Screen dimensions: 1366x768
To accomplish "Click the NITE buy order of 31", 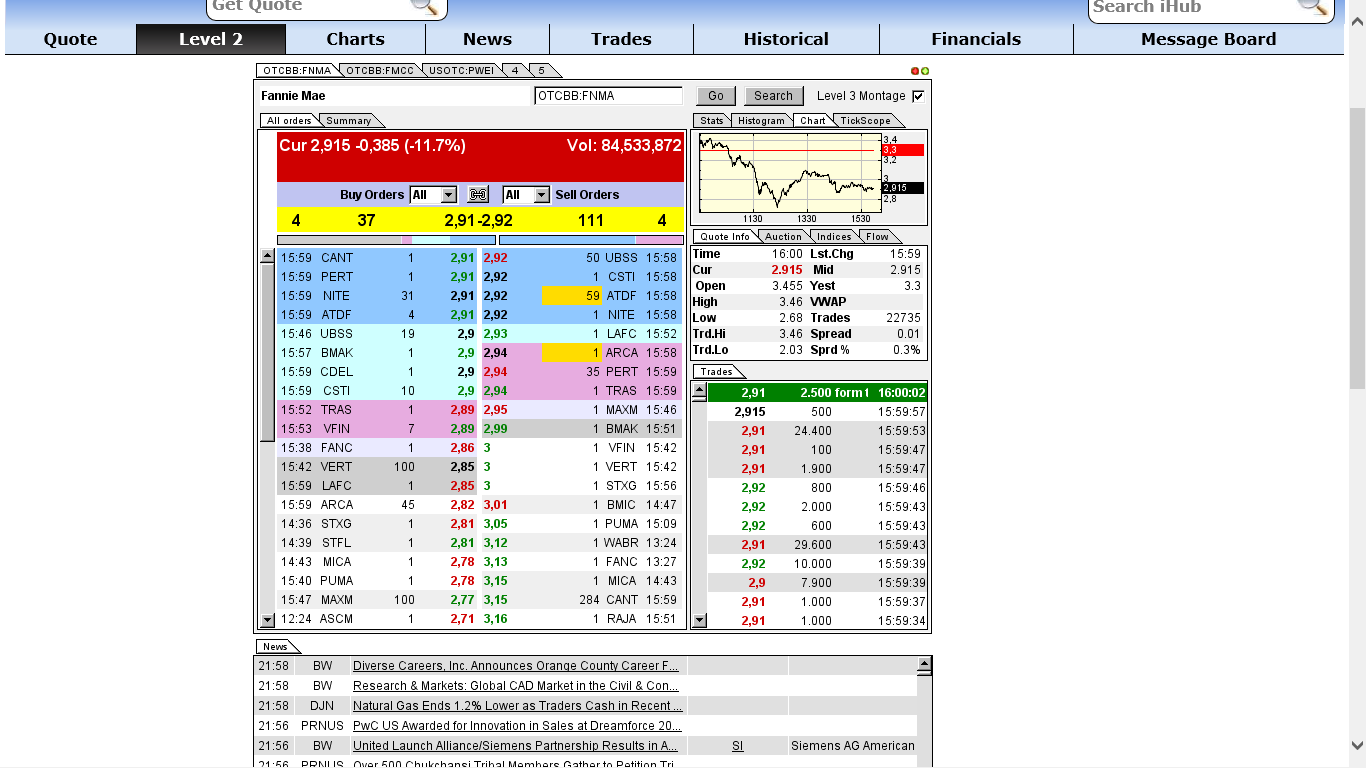I will (378, 296).
